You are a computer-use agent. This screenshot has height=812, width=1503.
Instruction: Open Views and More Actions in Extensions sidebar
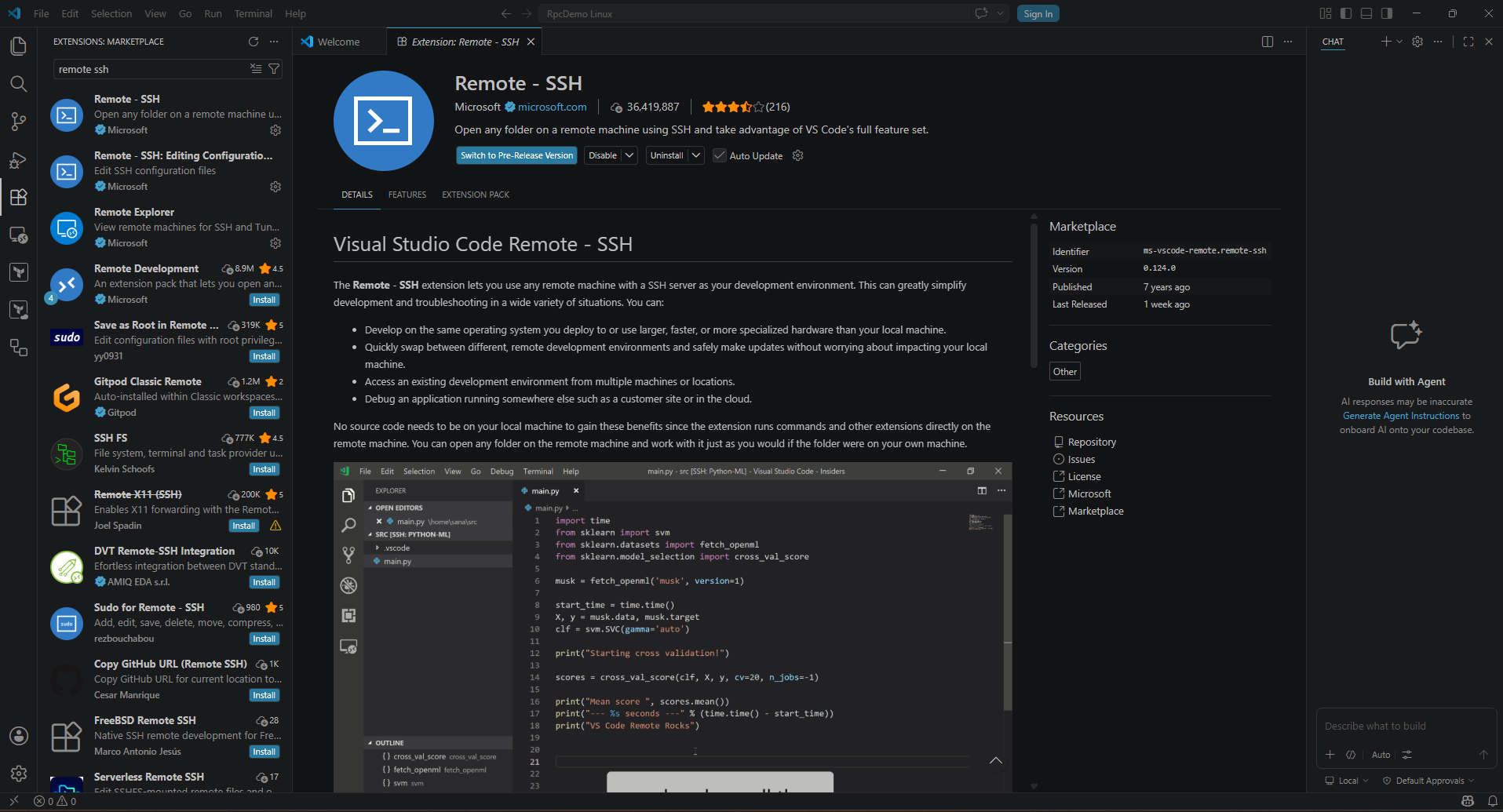(274, 42)
